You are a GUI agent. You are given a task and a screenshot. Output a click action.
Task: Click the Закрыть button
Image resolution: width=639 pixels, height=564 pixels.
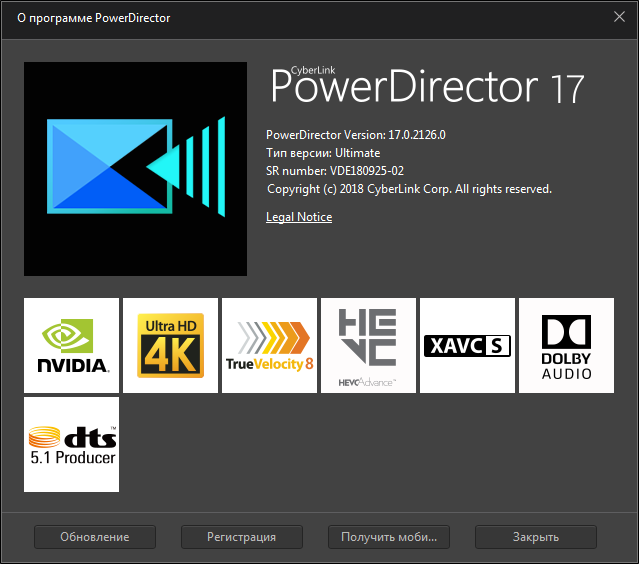point(536,537)
